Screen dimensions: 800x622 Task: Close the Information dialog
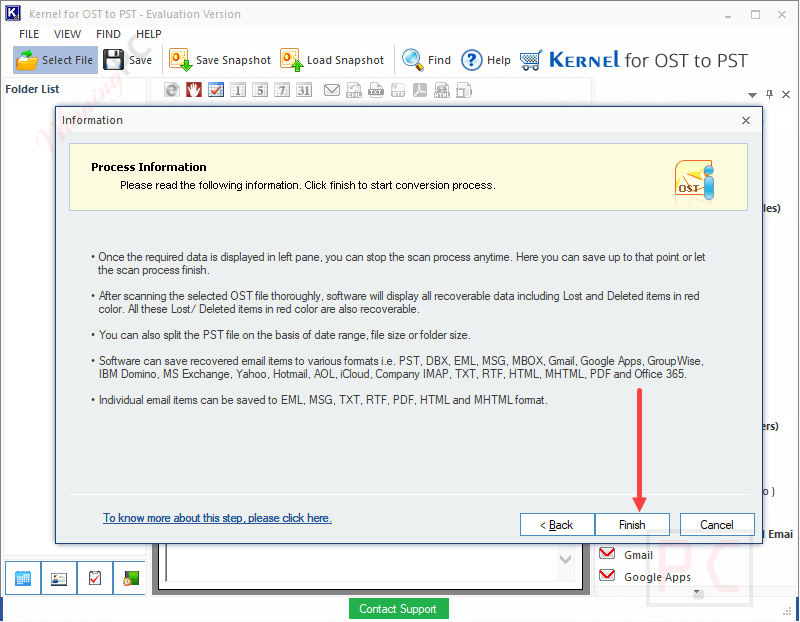pos(746,120)
